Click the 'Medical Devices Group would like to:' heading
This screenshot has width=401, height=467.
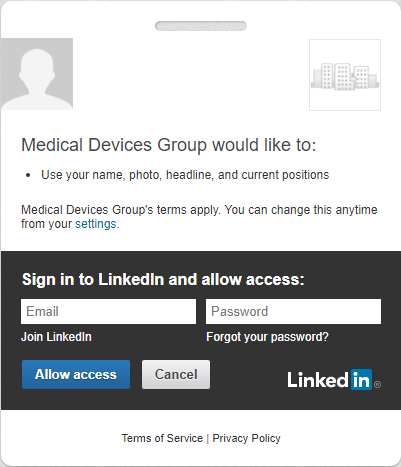click(x=169, y=145)
